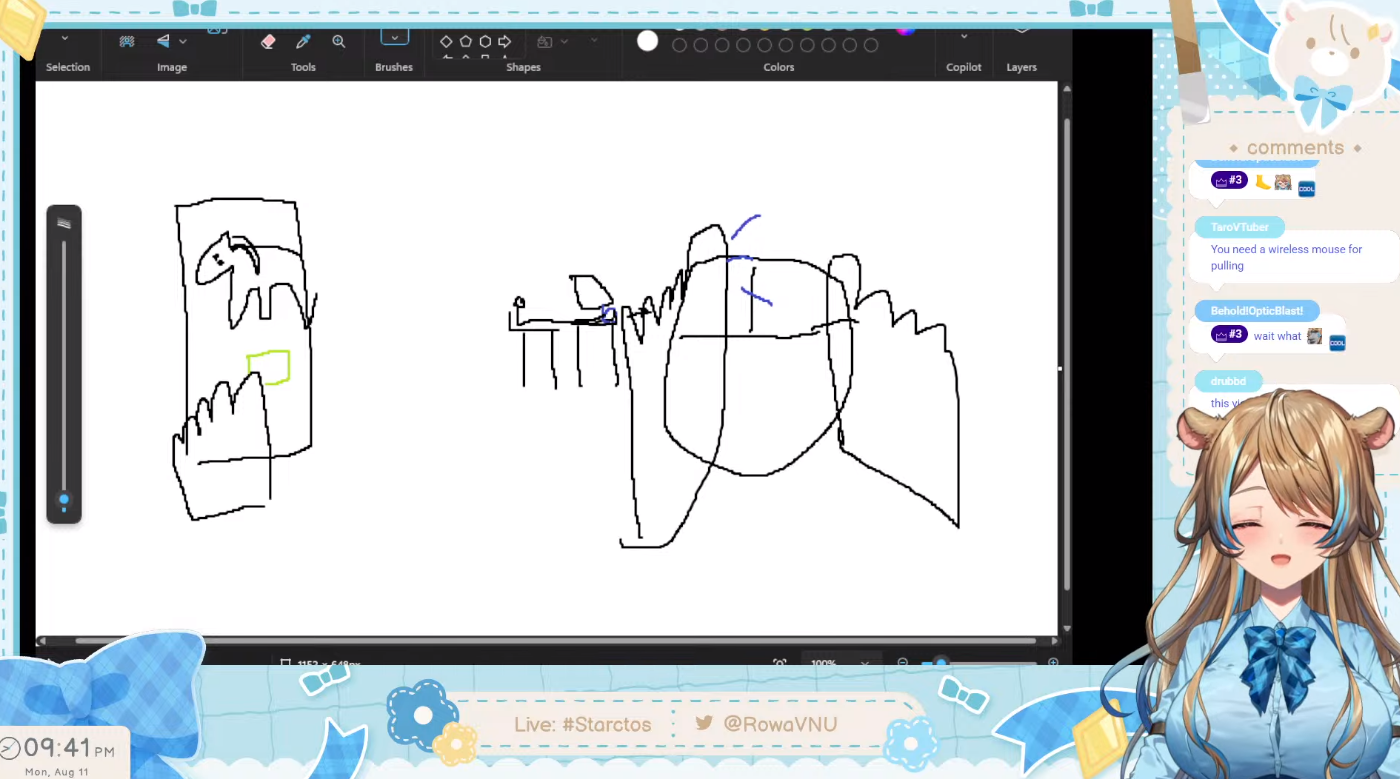Click the Live: #Starctos hashtag text
The image size is (1400, 779).
click(x=583, y=724)
